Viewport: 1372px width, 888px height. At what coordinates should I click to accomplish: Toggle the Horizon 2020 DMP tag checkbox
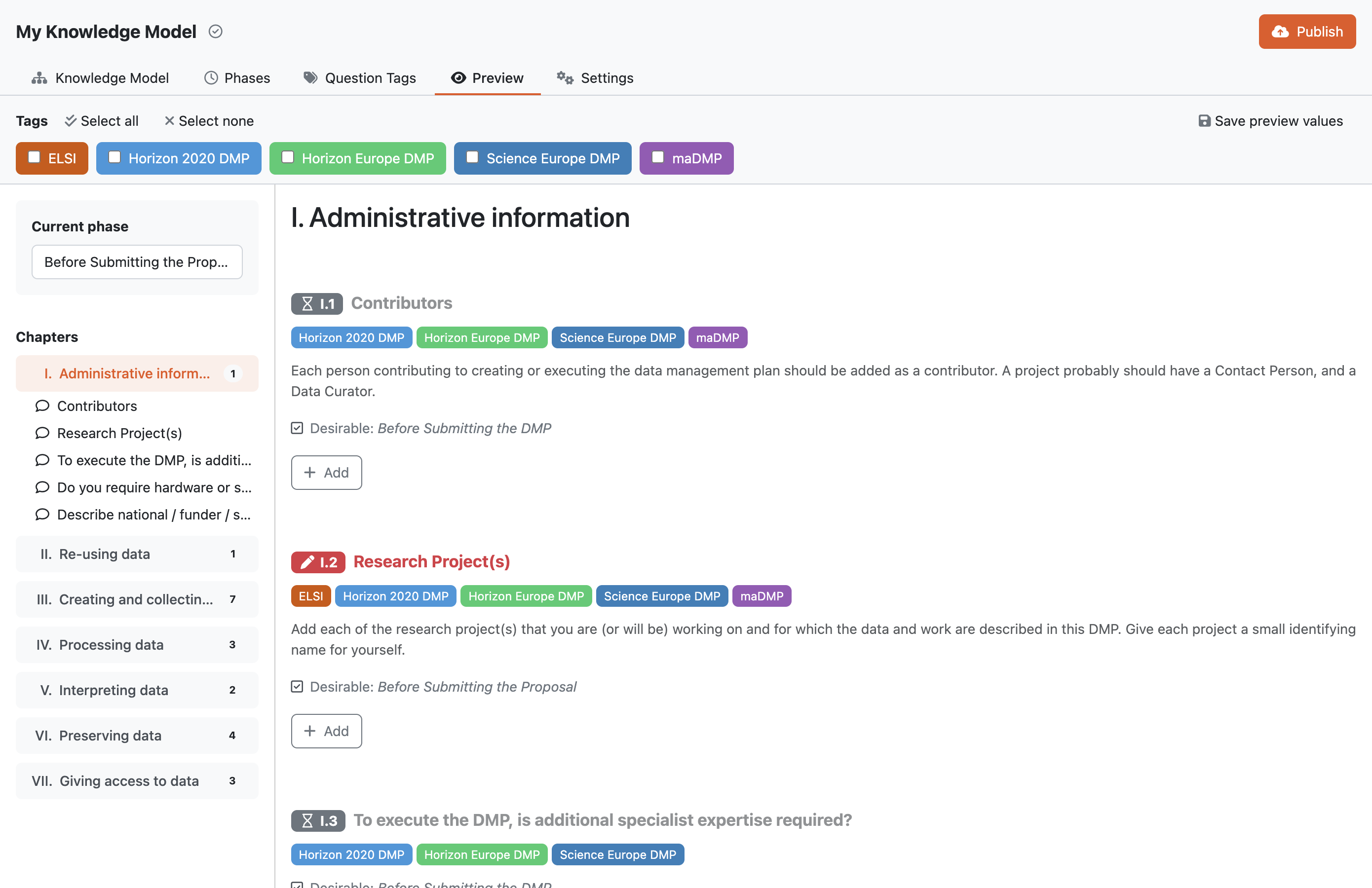click(x=114, y=157)
